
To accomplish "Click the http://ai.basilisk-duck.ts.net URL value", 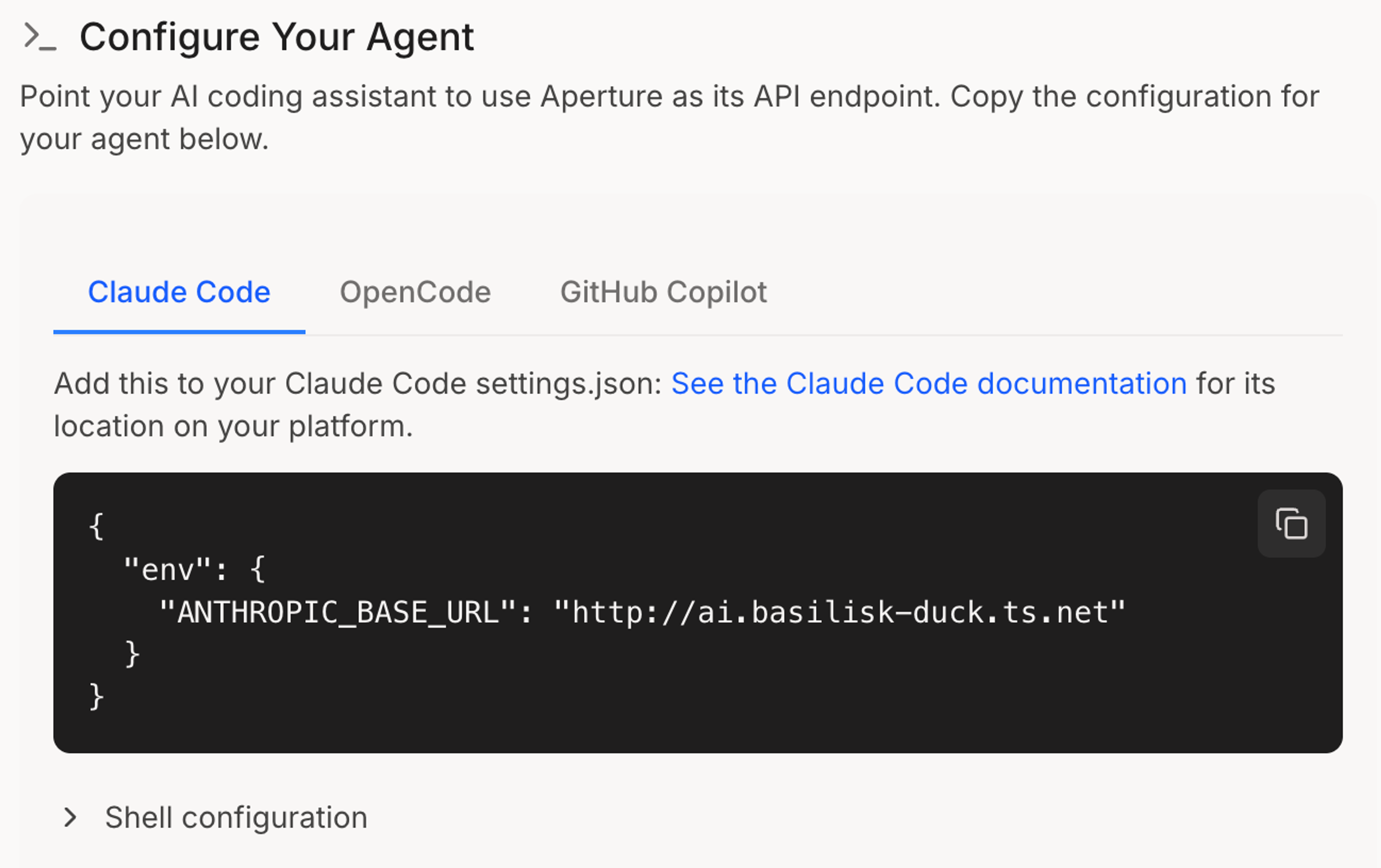I will click(x=840, y=613).
